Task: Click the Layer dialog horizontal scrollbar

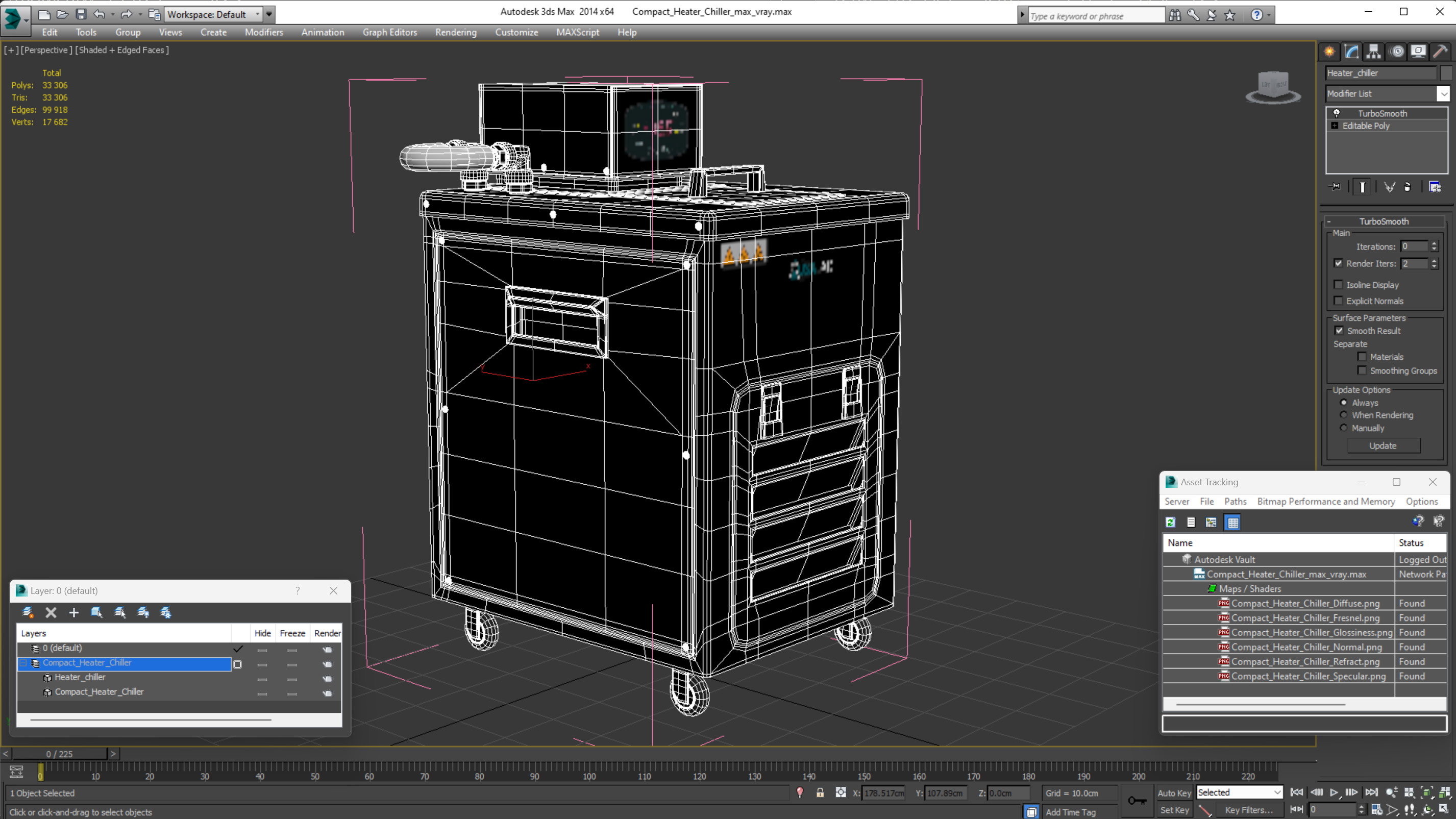Action: [151, 719]
